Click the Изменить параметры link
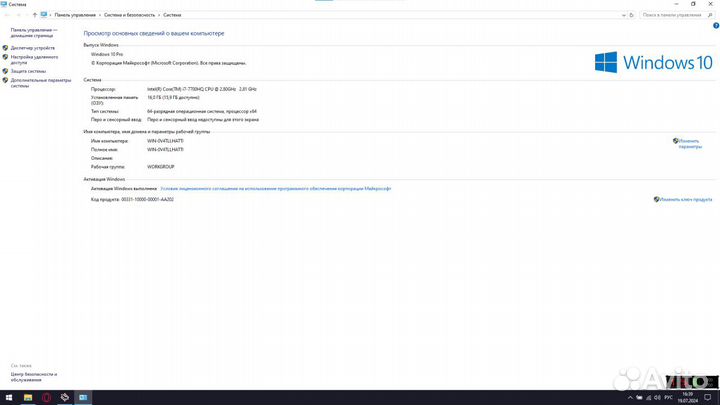This screenshot has width=720, height=405. [690, 144]
